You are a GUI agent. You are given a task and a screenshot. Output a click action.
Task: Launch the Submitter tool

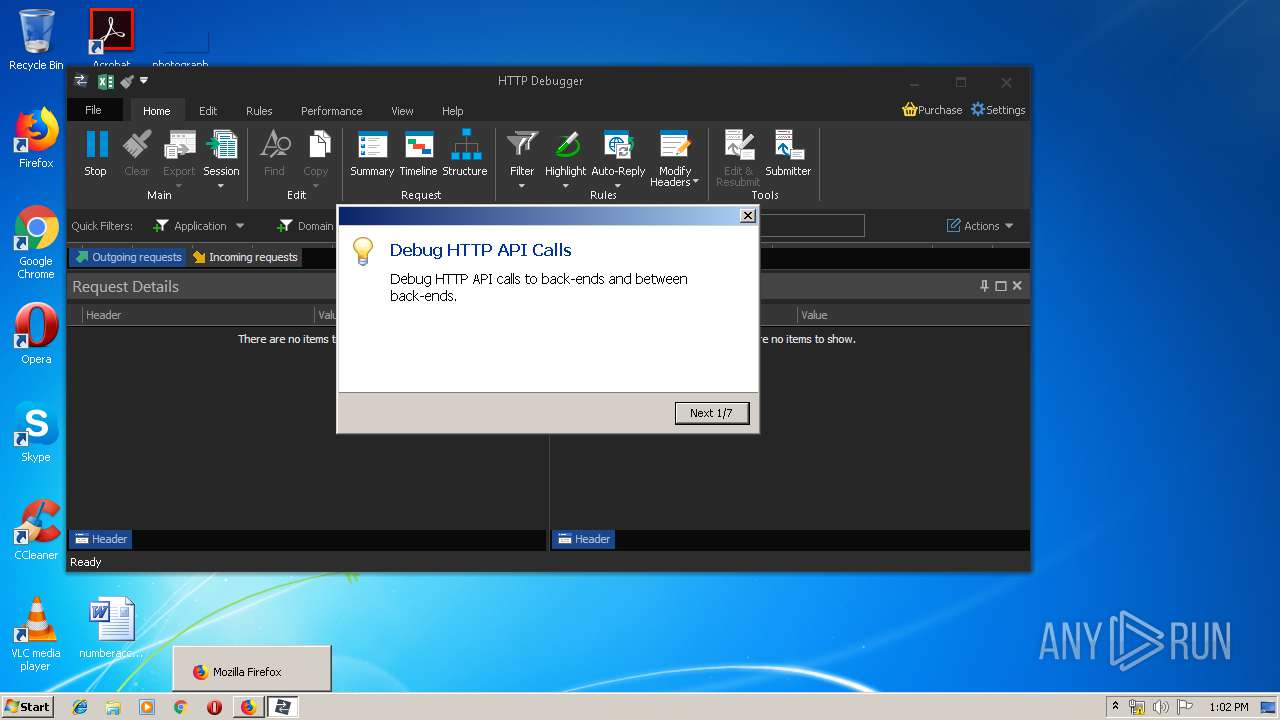788,153
